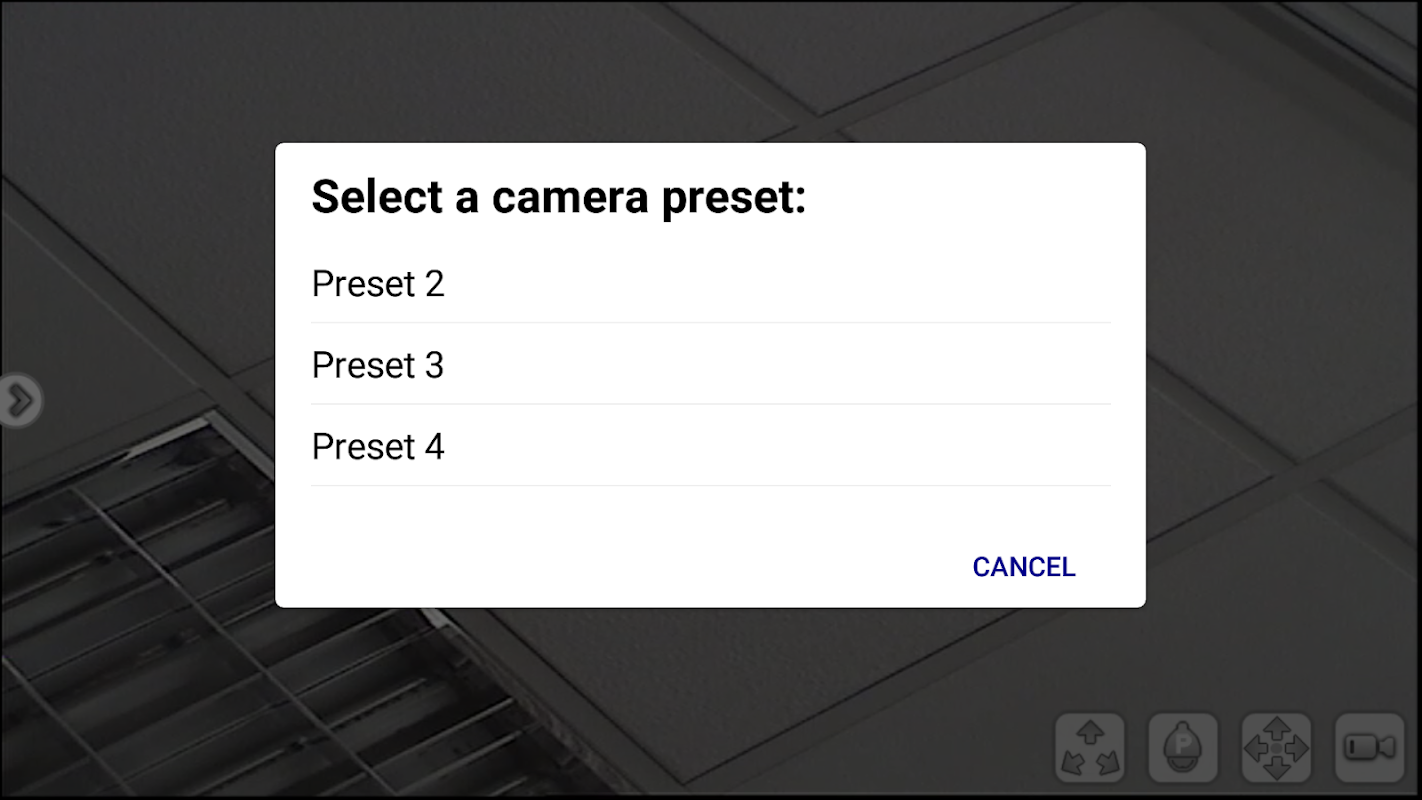Image resolution: width=1422 pixels, height=800 pixels.
Task: Expand the side panel chevron arrow
Action: [x=19, y=401]
